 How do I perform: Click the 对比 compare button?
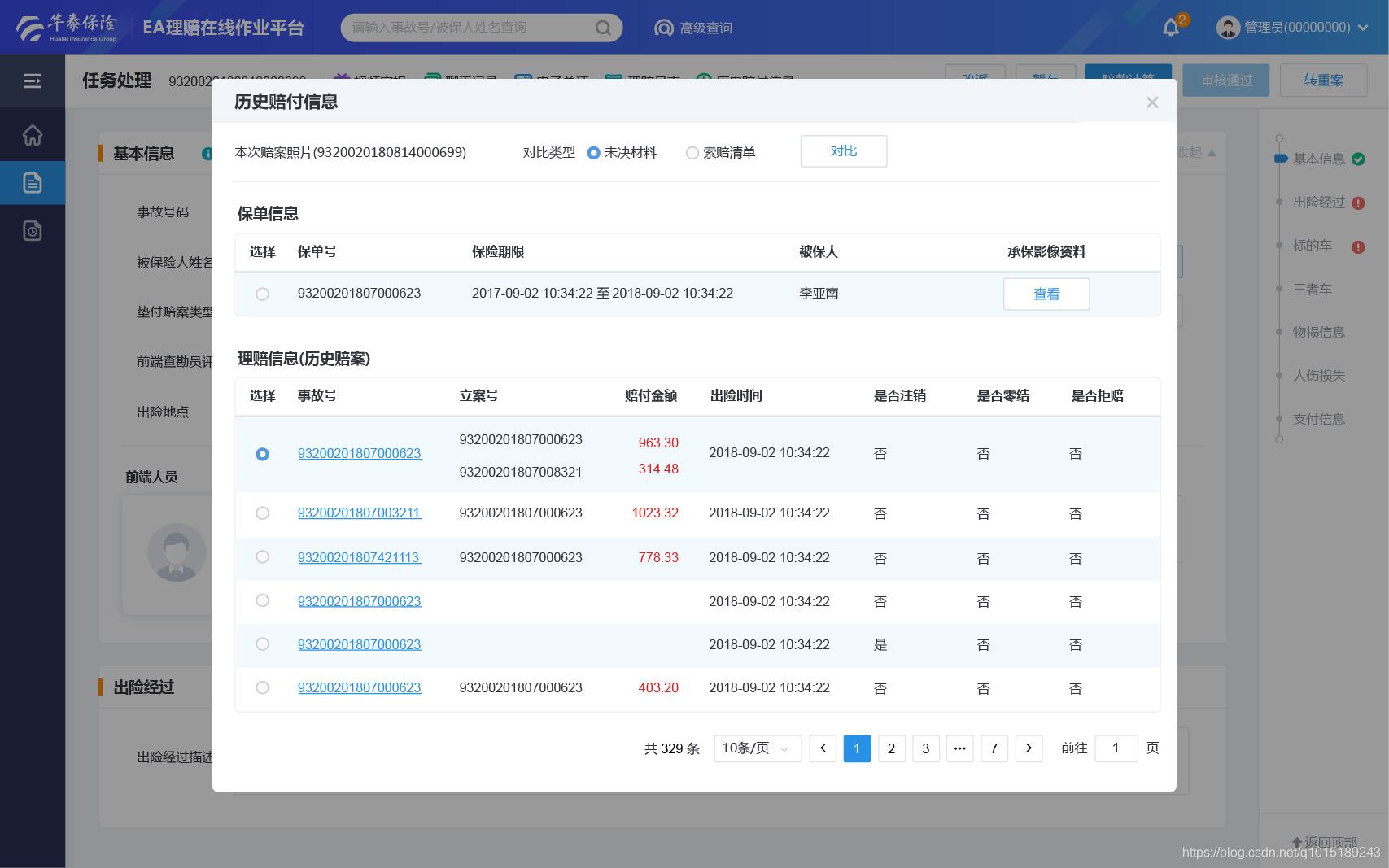click(x=844, y=151)
